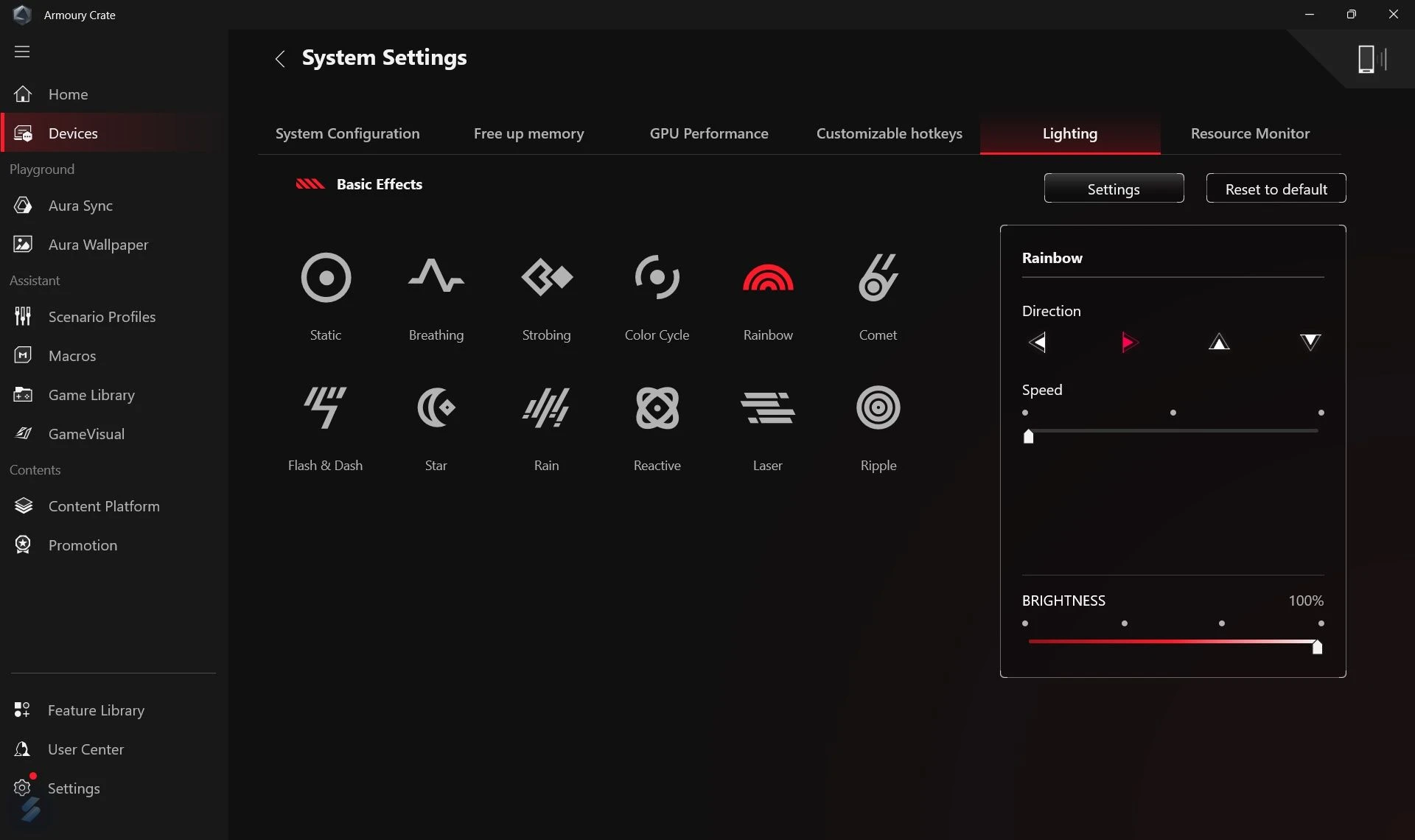Viewport: 1415px width, 840px height.
Task: Open Game Library in sidebar
Action: pyautogui.click(x=114, y=395)
